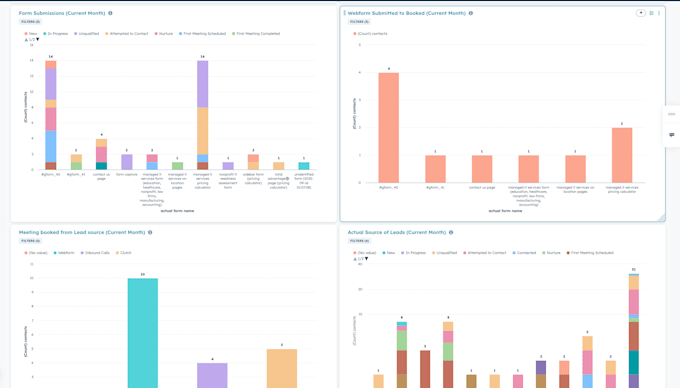Screen dimensions: 680x388
Task: Go to next legend page in Form Submissions
Action: click(x=38, y=39)
